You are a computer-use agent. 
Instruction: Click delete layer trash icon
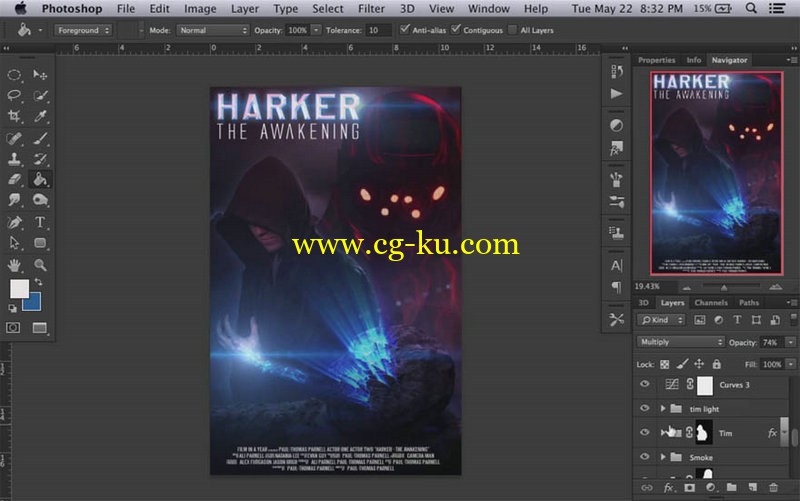pyautogui.click(x=773, y=488)
